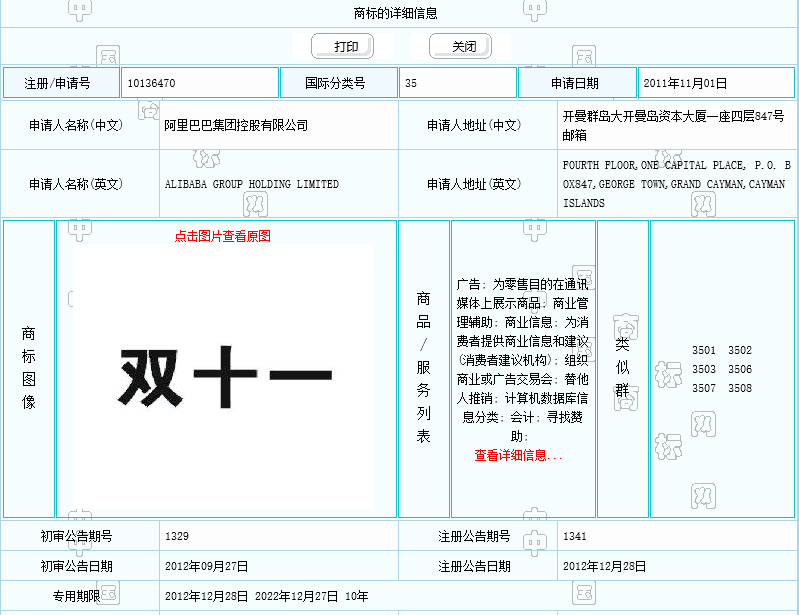Screen dimensions: 799x615
Task: Select international class number 35
Action: coord(411,83)
